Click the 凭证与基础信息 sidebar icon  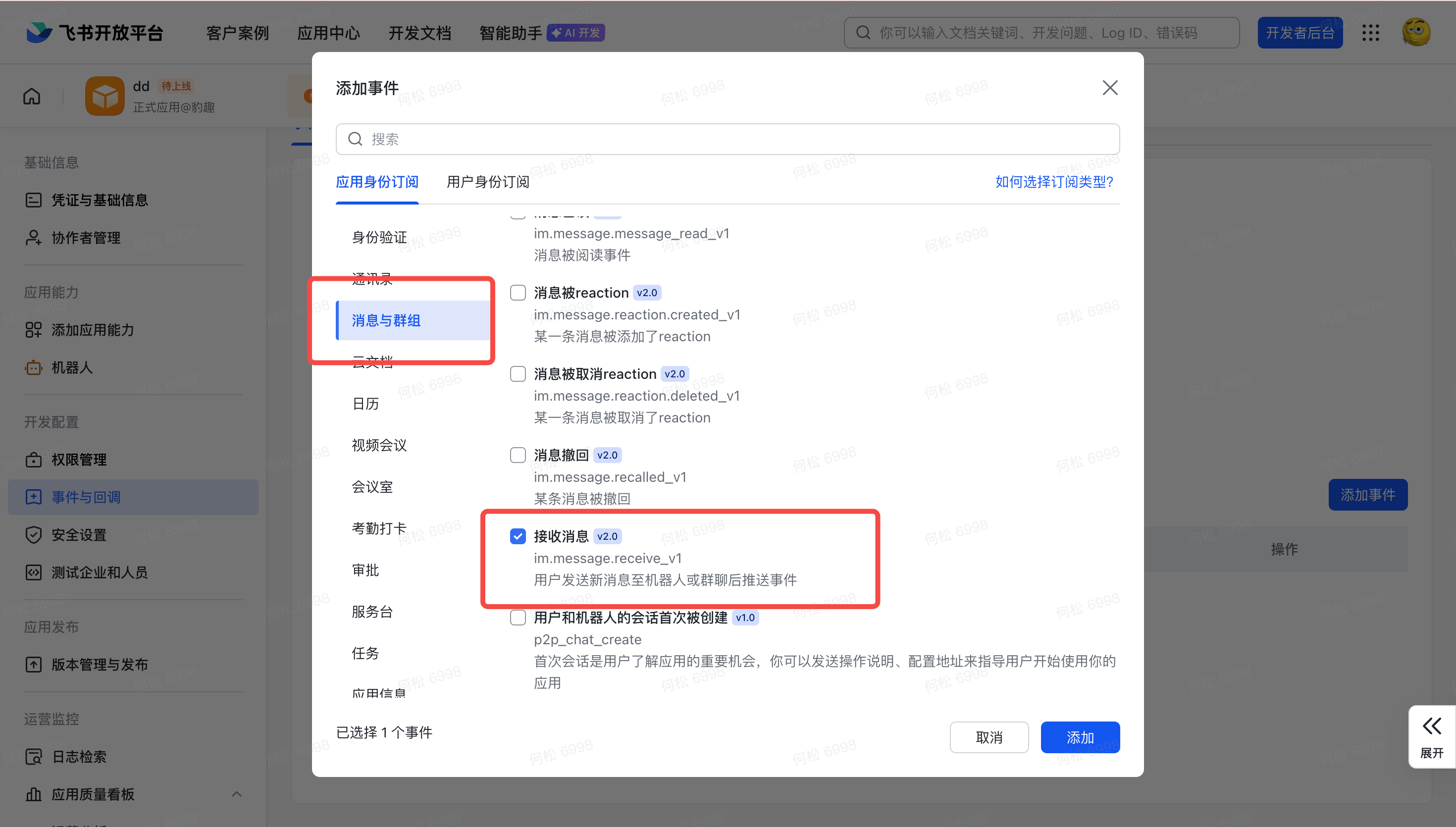pyautogui.click(x=34, y=200)
